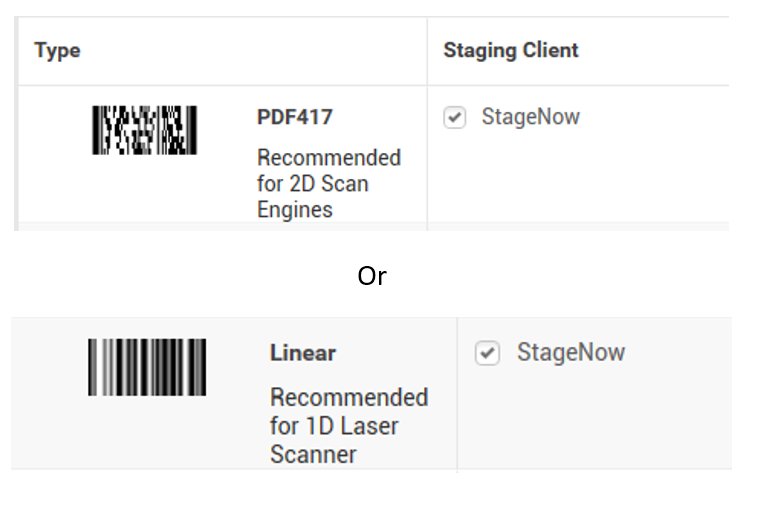Click the bold PDF417 title
Viewport: 768px width, 511px height.
coord(295,117)
